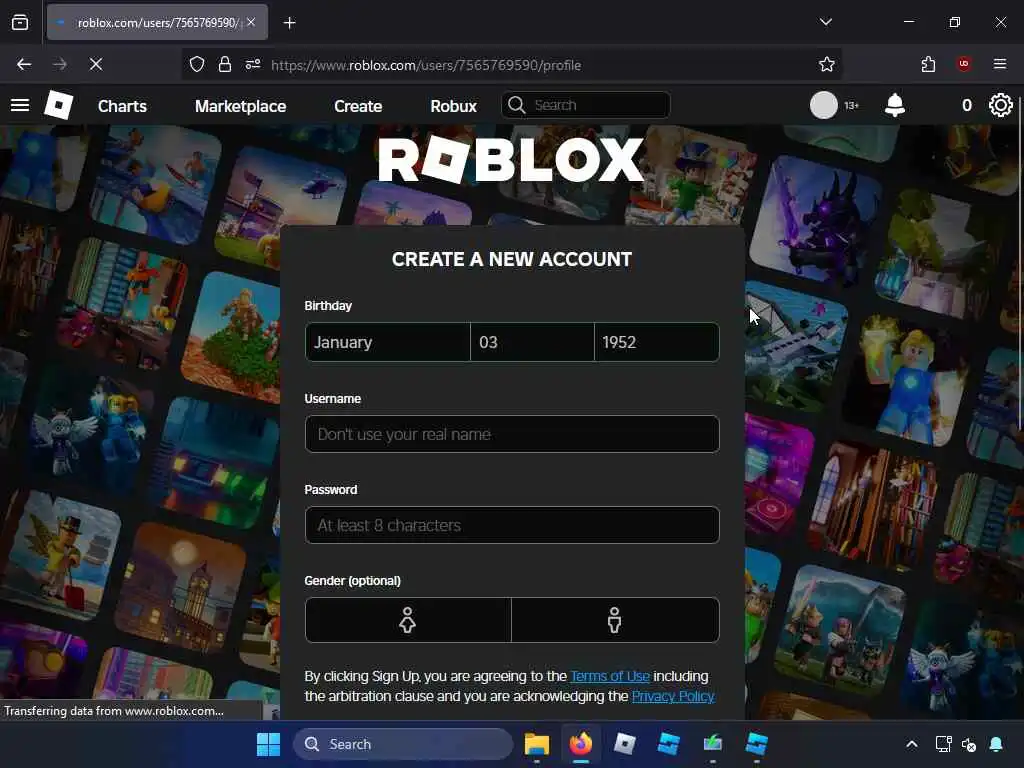Show hidden system tray icons

[x=912, y=744]
